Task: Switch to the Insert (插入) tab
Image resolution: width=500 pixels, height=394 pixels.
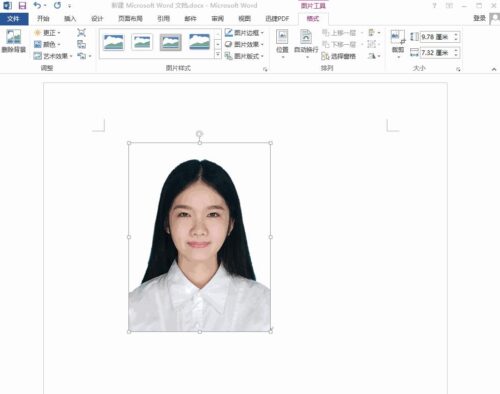Action: 70,19
